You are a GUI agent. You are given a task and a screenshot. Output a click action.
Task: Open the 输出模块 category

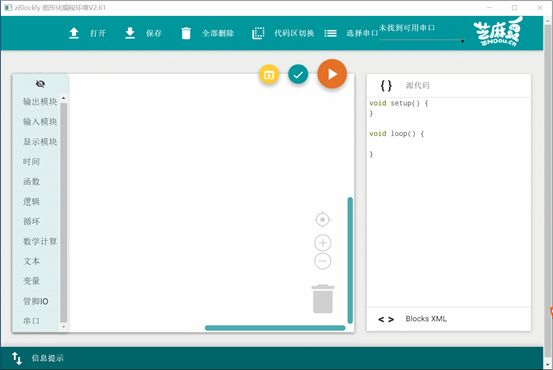pos(40,102)
